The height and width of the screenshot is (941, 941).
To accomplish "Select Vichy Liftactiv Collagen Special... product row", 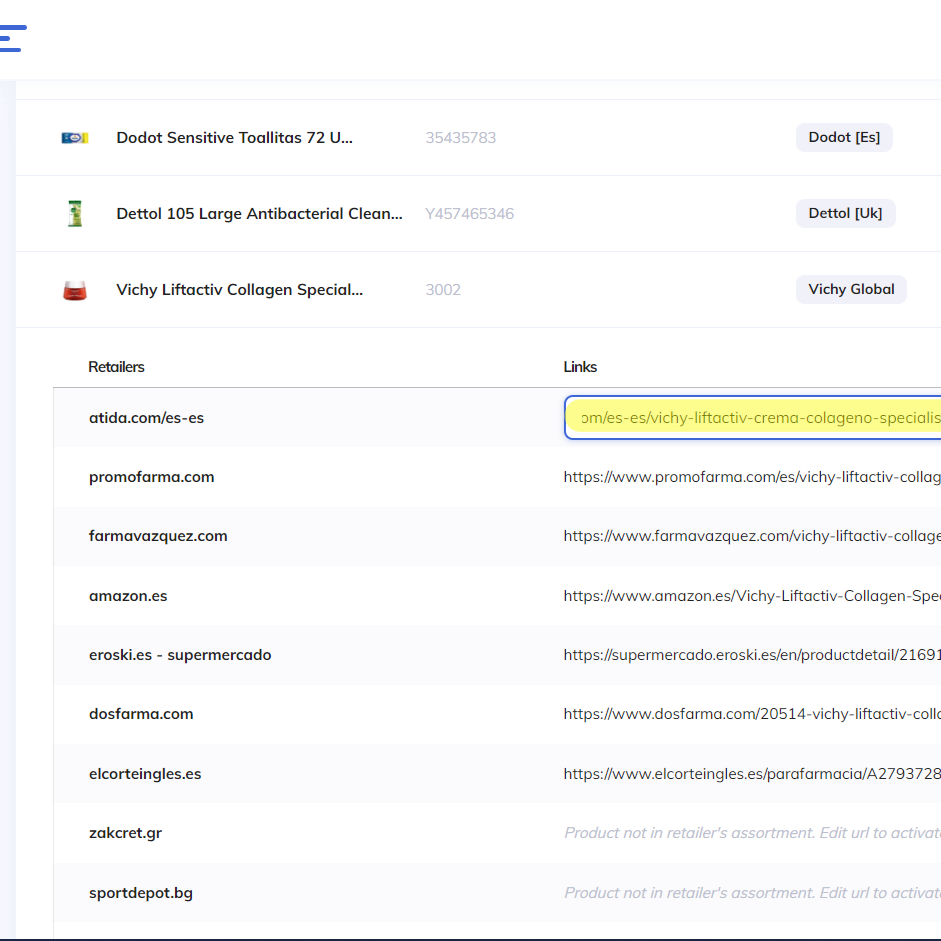I will [x=478, y=290].
